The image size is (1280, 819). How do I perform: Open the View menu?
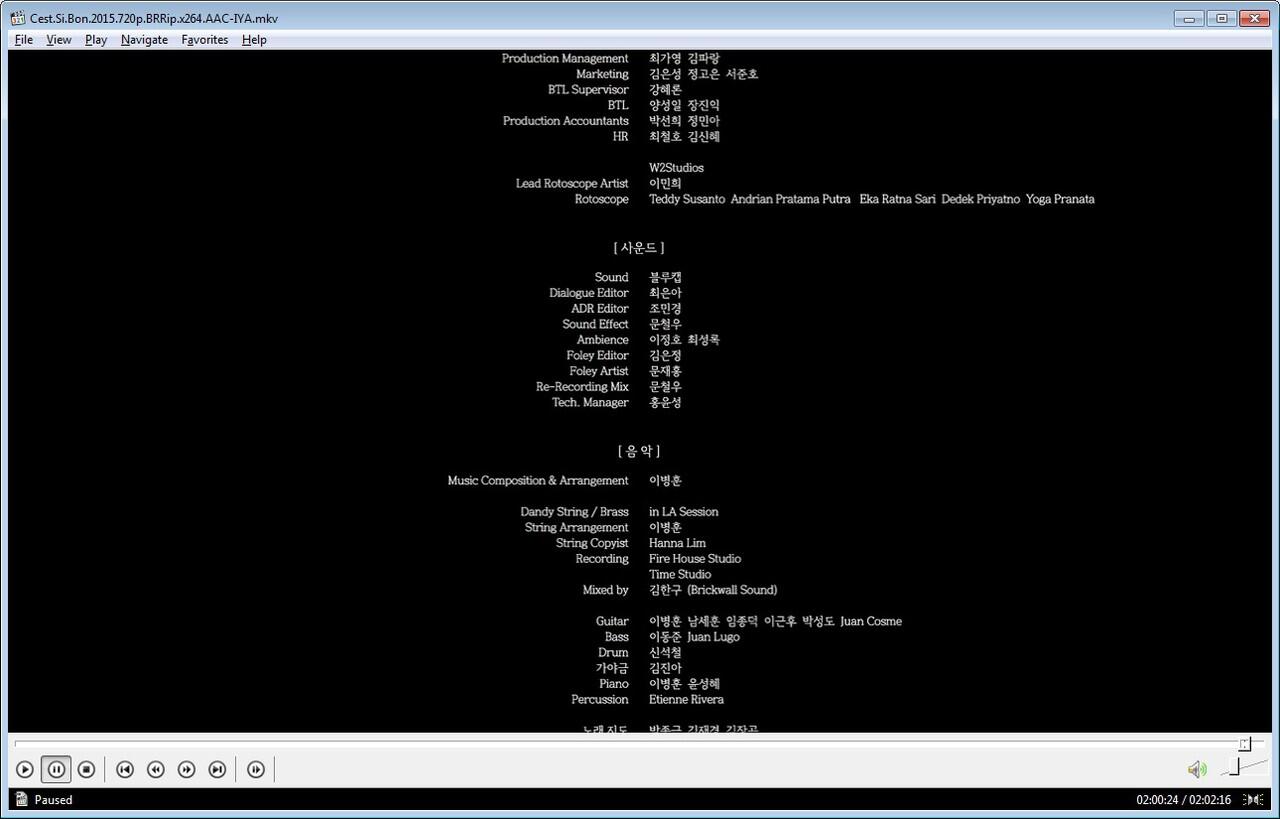click(59, 40)
